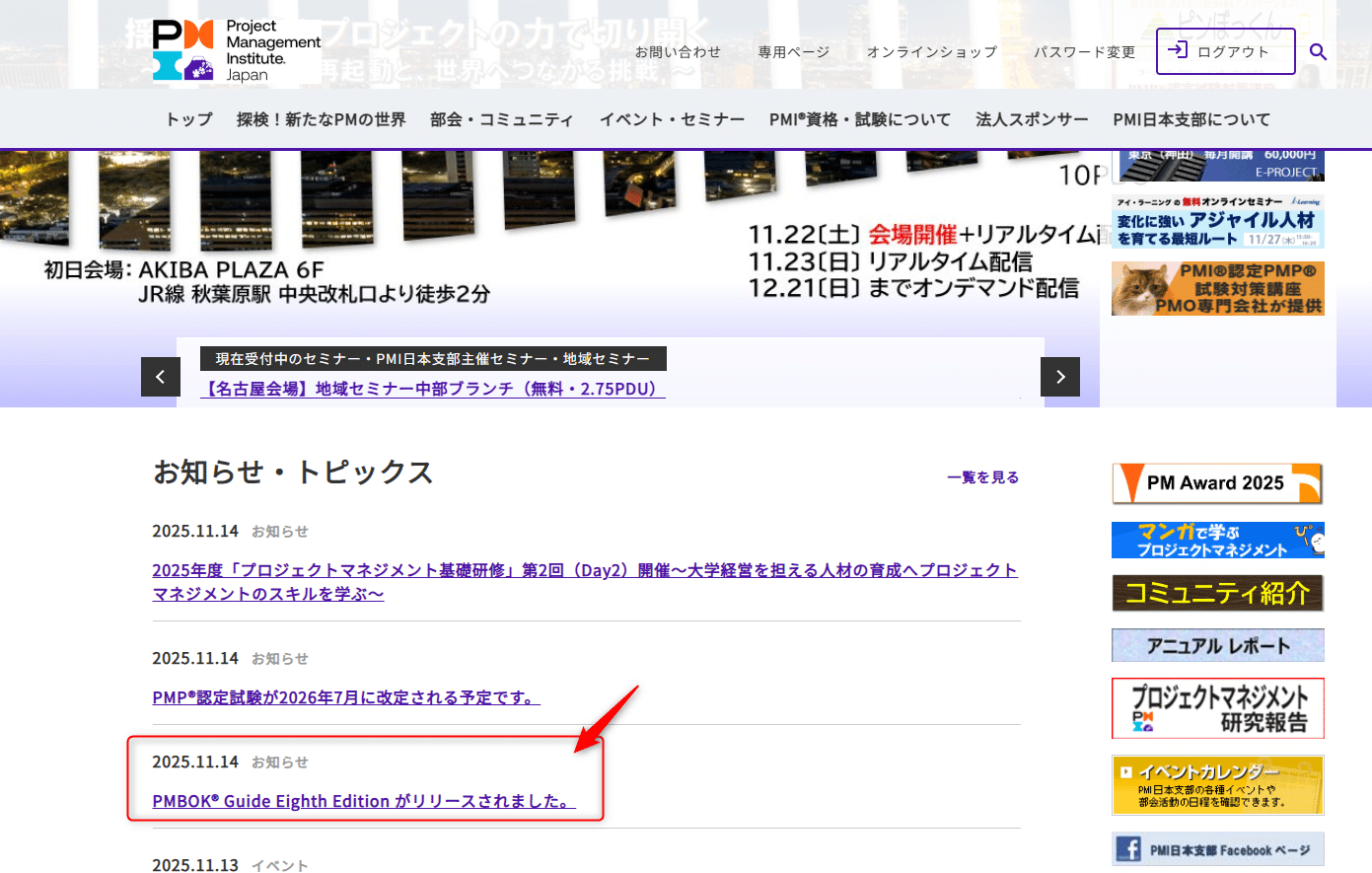The image size is (1372, 873).
Task: Open the 名古屋会場 地域セミナー link
Action: tap(432, 388)
